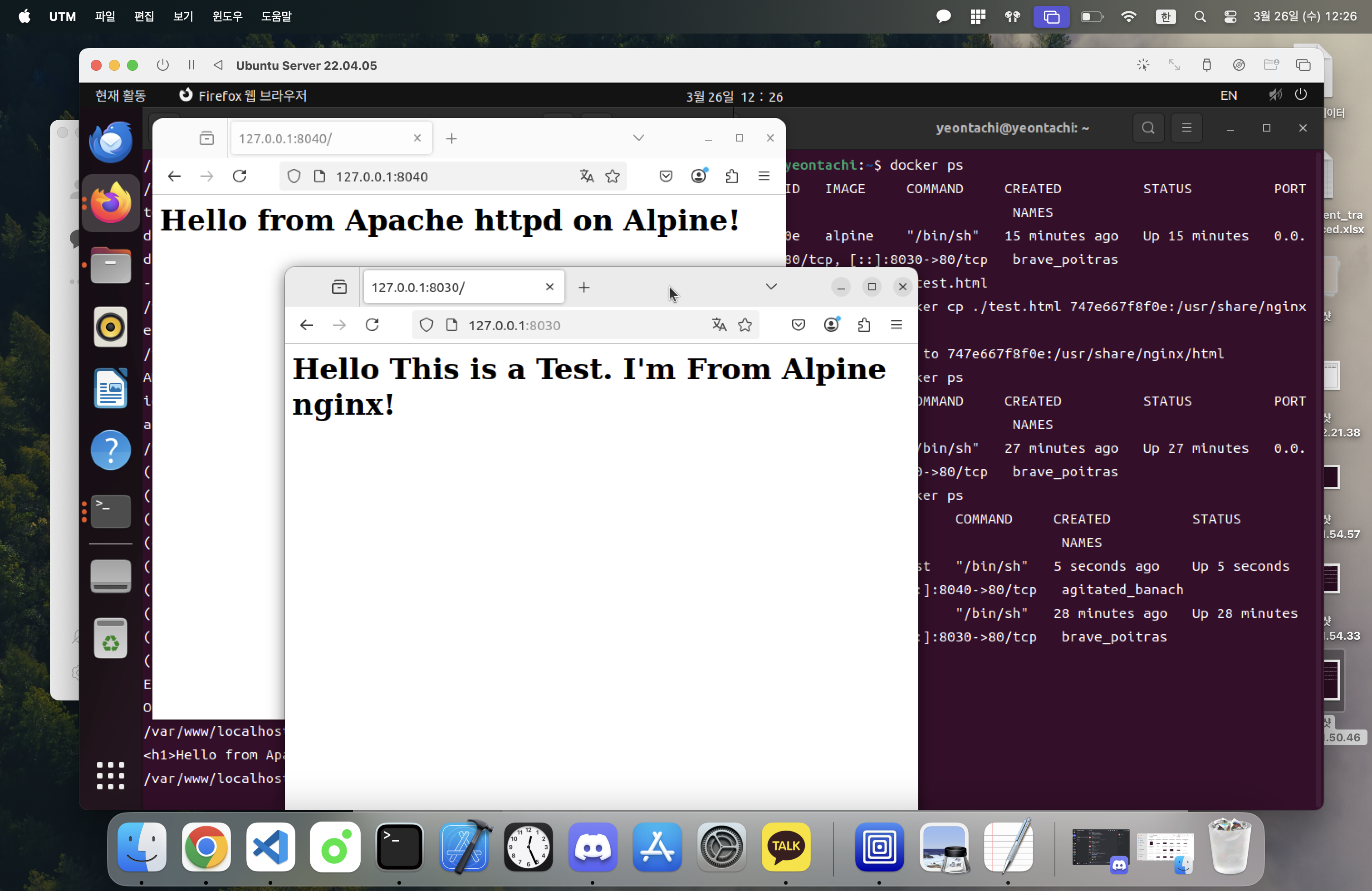The height and width of the screenshot is (891, 1372).
Task: Click the 127.0.0.1:8030 address bar
Action: [x=585, y=325]
